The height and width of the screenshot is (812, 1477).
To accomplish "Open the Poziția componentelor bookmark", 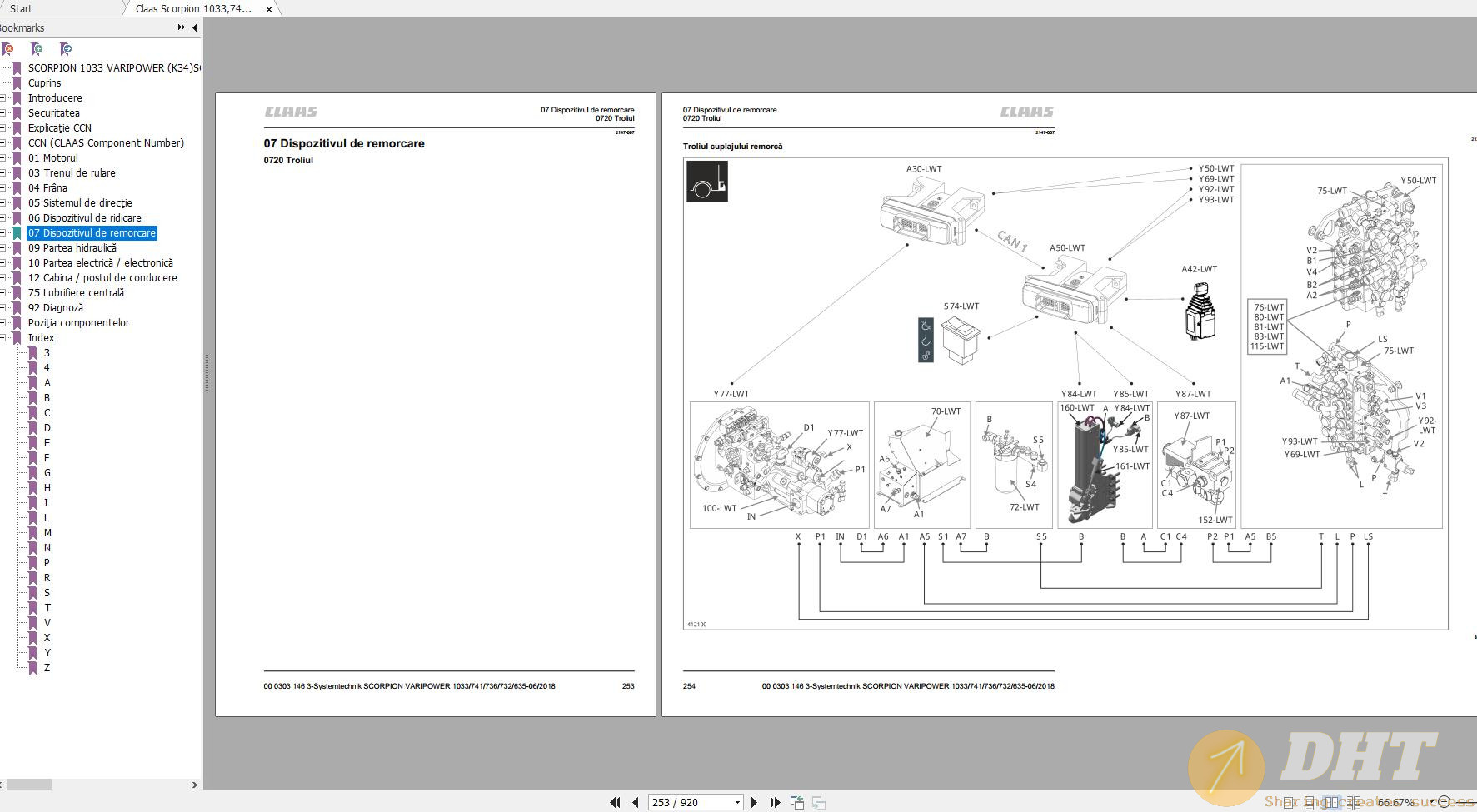I will point(78,322).
